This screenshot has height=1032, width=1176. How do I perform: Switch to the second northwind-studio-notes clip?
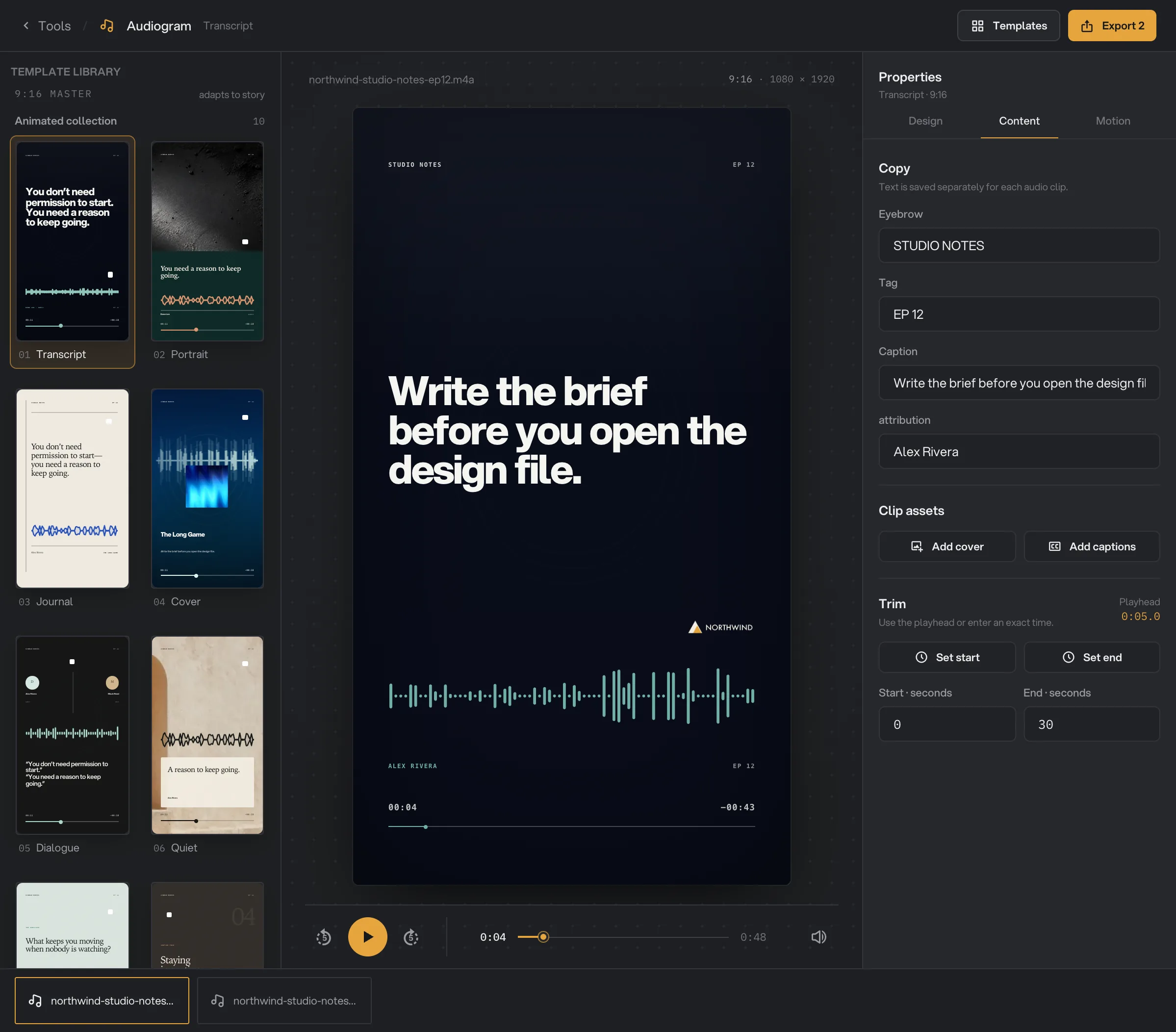point(284,1000)
